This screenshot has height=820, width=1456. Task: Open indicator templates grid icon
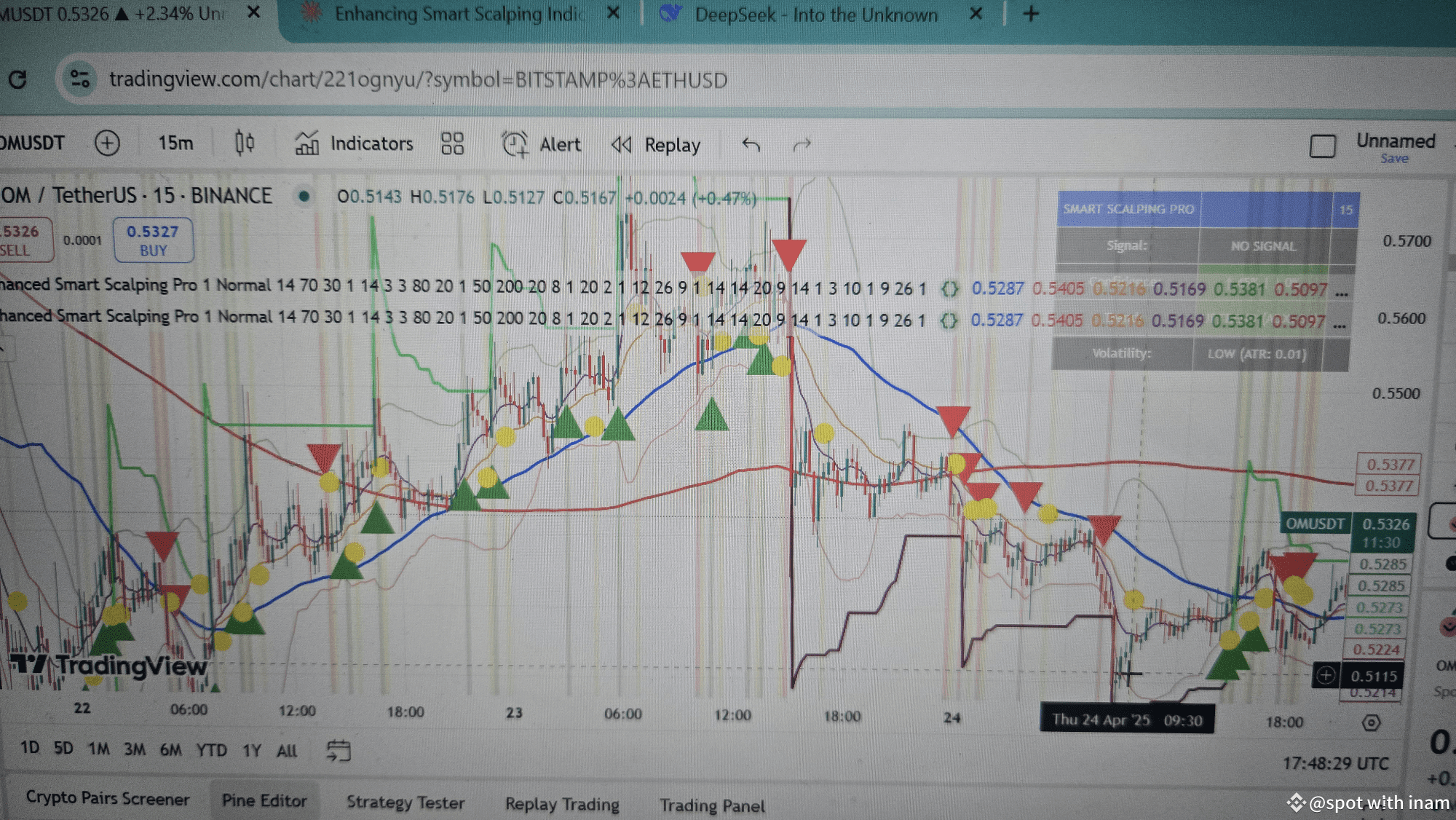(x=452, y=143)
